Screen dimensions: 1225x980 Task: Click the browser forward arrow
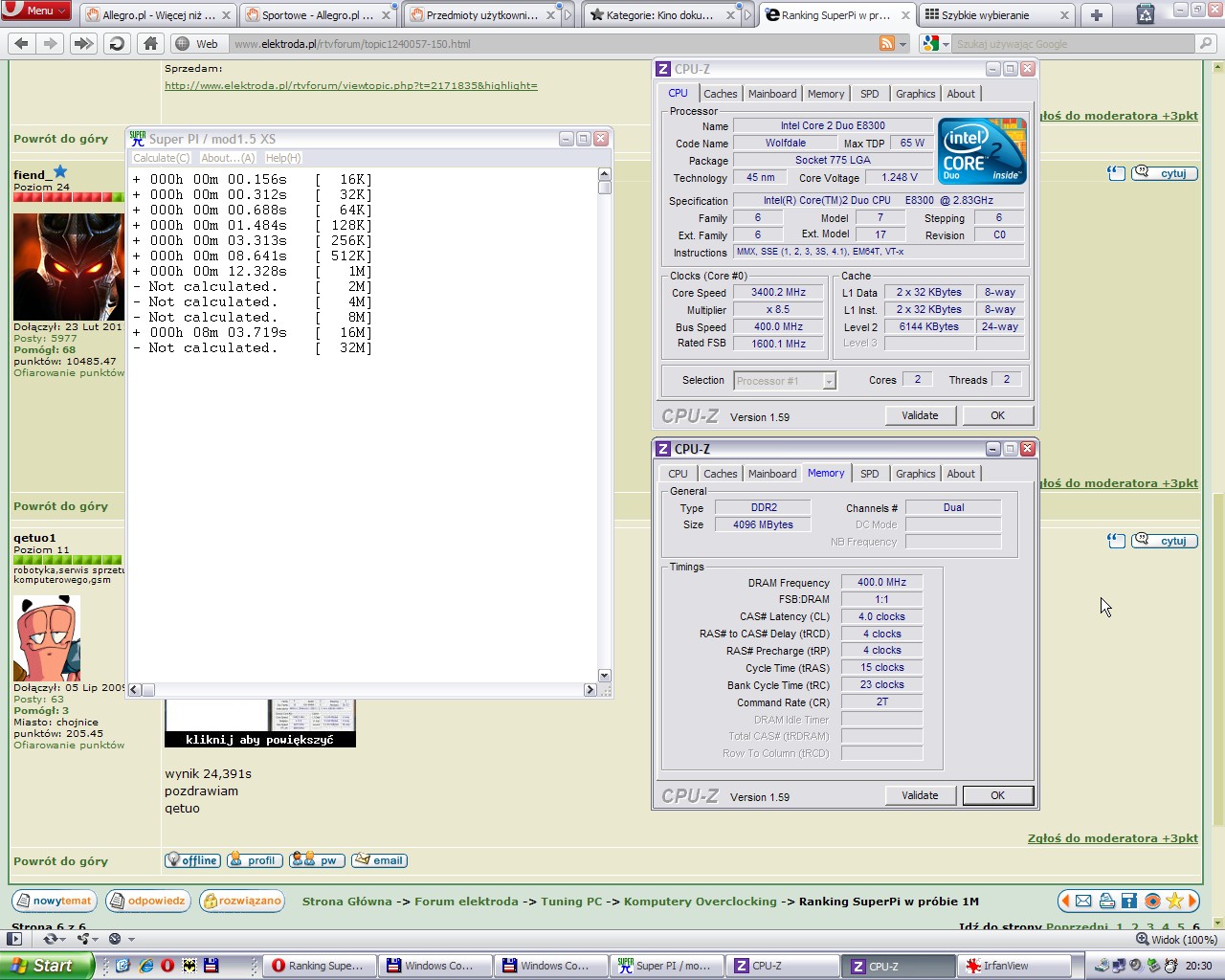(x=51, y=44)
